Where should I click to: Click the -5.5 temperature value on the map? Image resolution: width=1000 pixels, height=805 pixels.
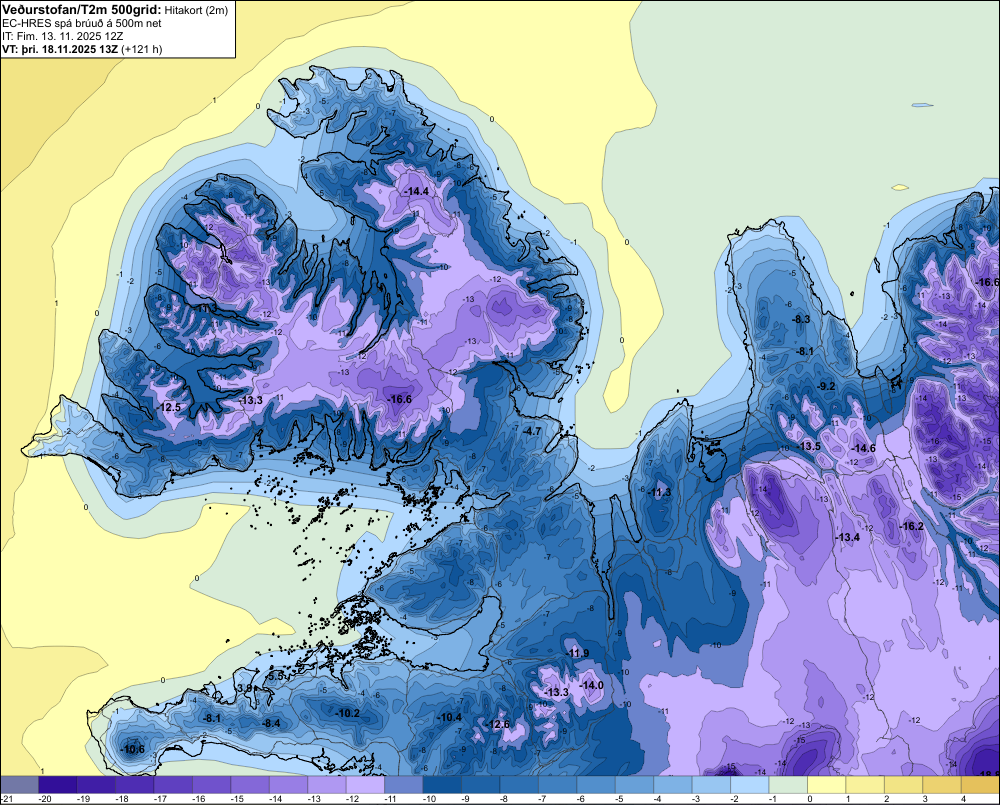coord(276,676)
